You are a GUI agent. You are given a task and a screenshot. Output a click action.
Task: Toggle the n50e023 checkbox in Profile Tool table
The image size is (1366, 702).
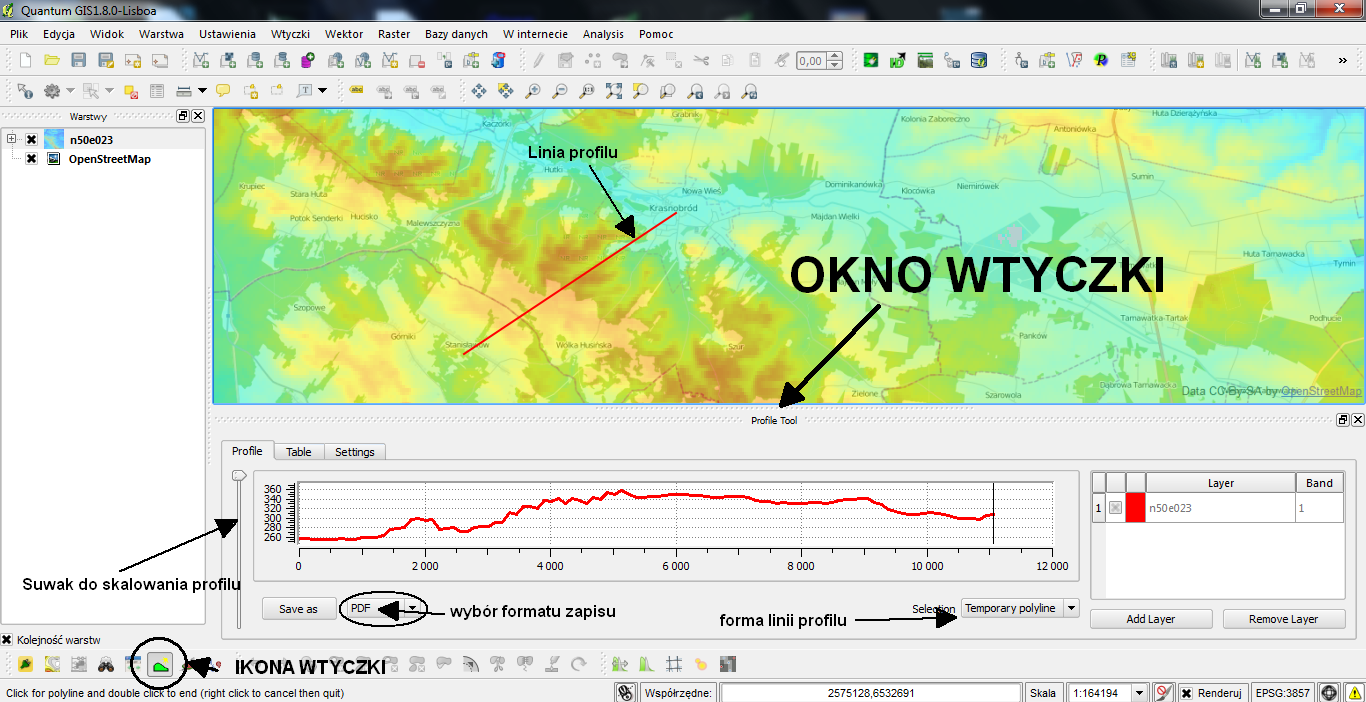point(1115,508)
